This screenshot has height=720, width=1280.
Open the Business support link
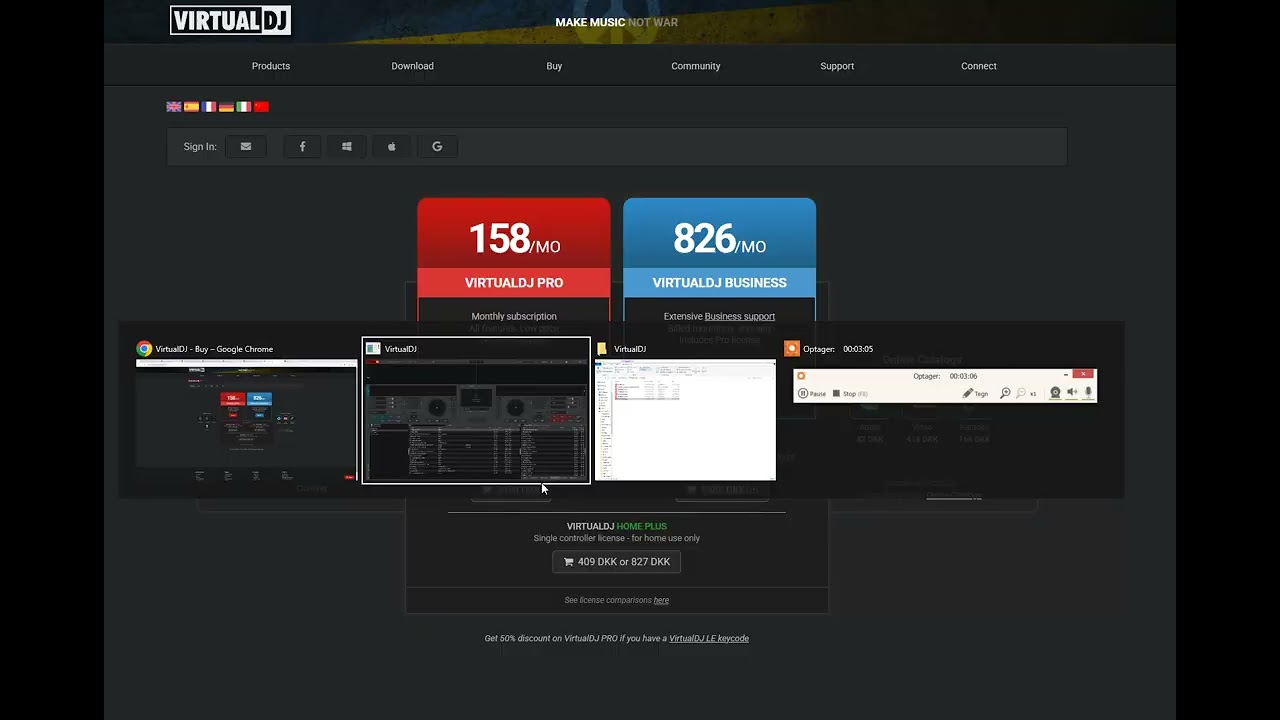(740, 317)
